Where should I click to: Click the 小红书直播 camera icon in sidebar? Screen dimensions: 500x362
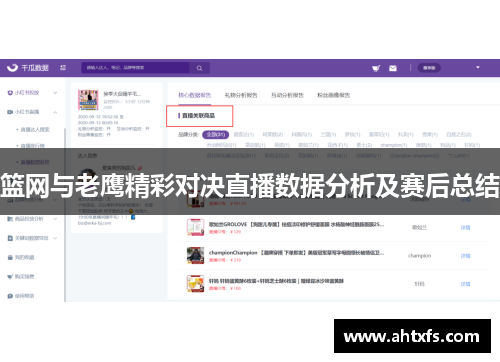point(10,112)
